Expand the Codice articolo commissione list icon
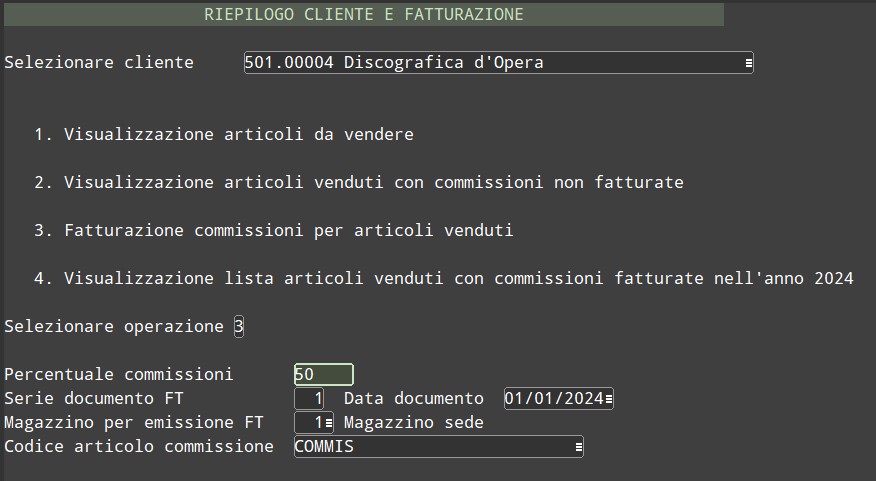The width and height of the screenshot is (876, 481). [578, 447]
